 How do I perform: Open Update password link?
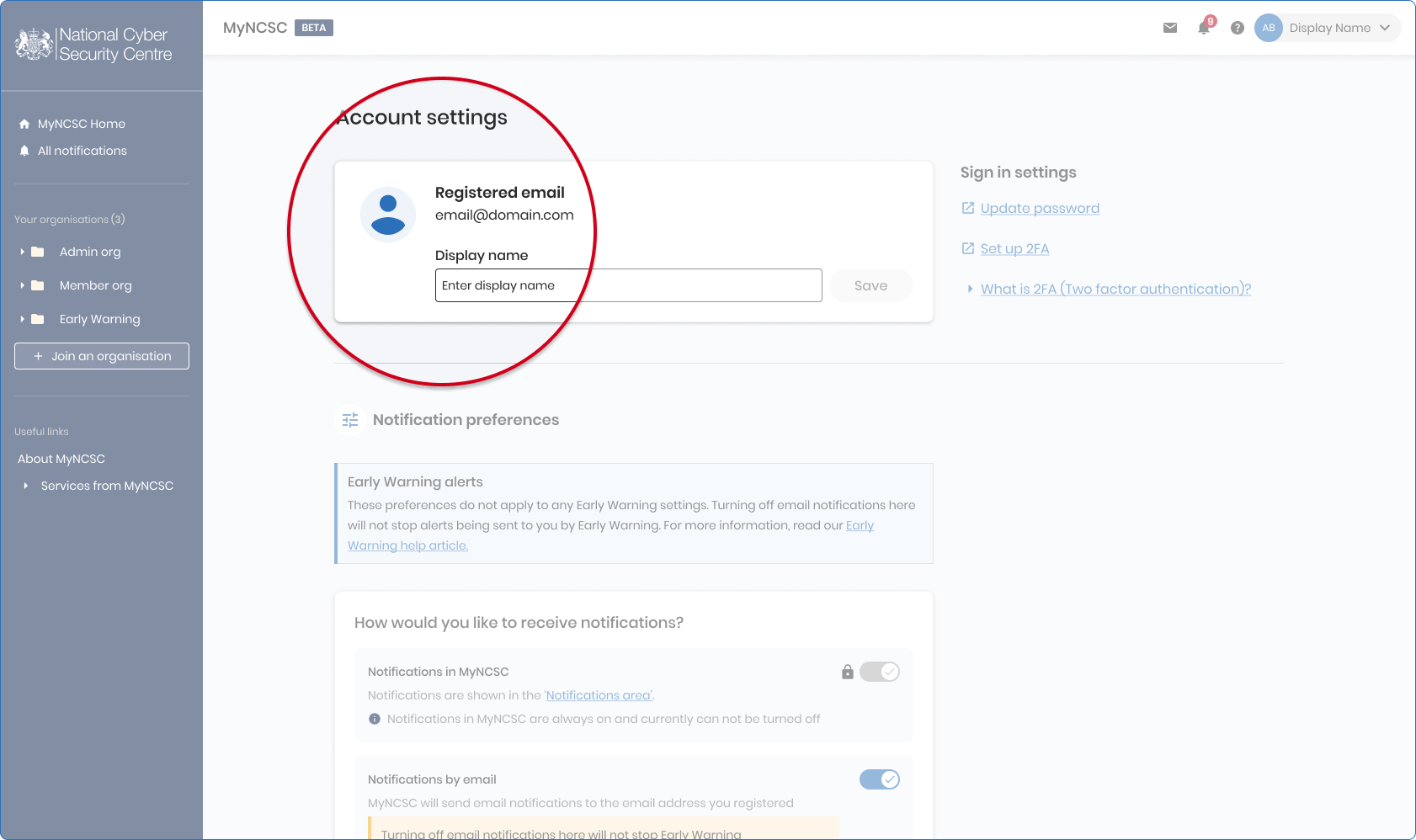(1040, 208)
